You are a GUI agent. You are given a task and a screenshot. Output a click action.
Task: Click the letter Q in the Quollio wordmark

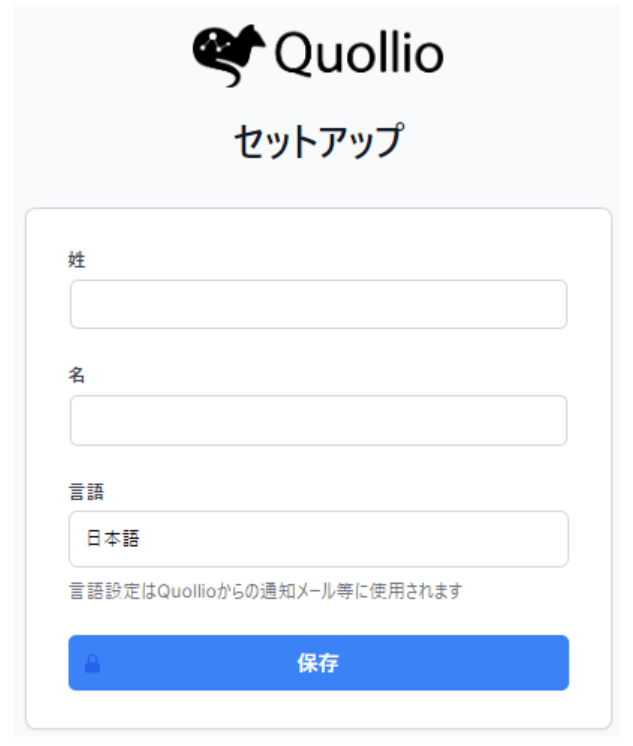point(293,55)
